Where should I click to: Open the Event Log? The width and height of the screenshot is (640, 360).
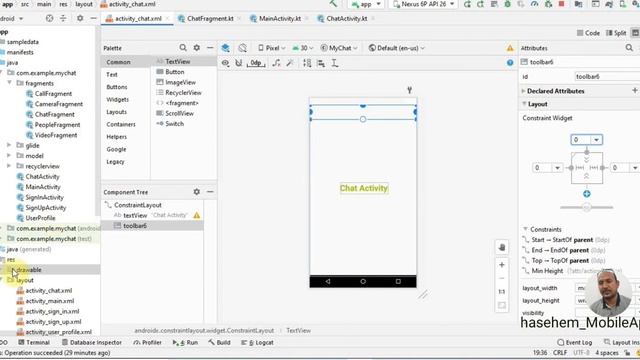pos(574,342)
